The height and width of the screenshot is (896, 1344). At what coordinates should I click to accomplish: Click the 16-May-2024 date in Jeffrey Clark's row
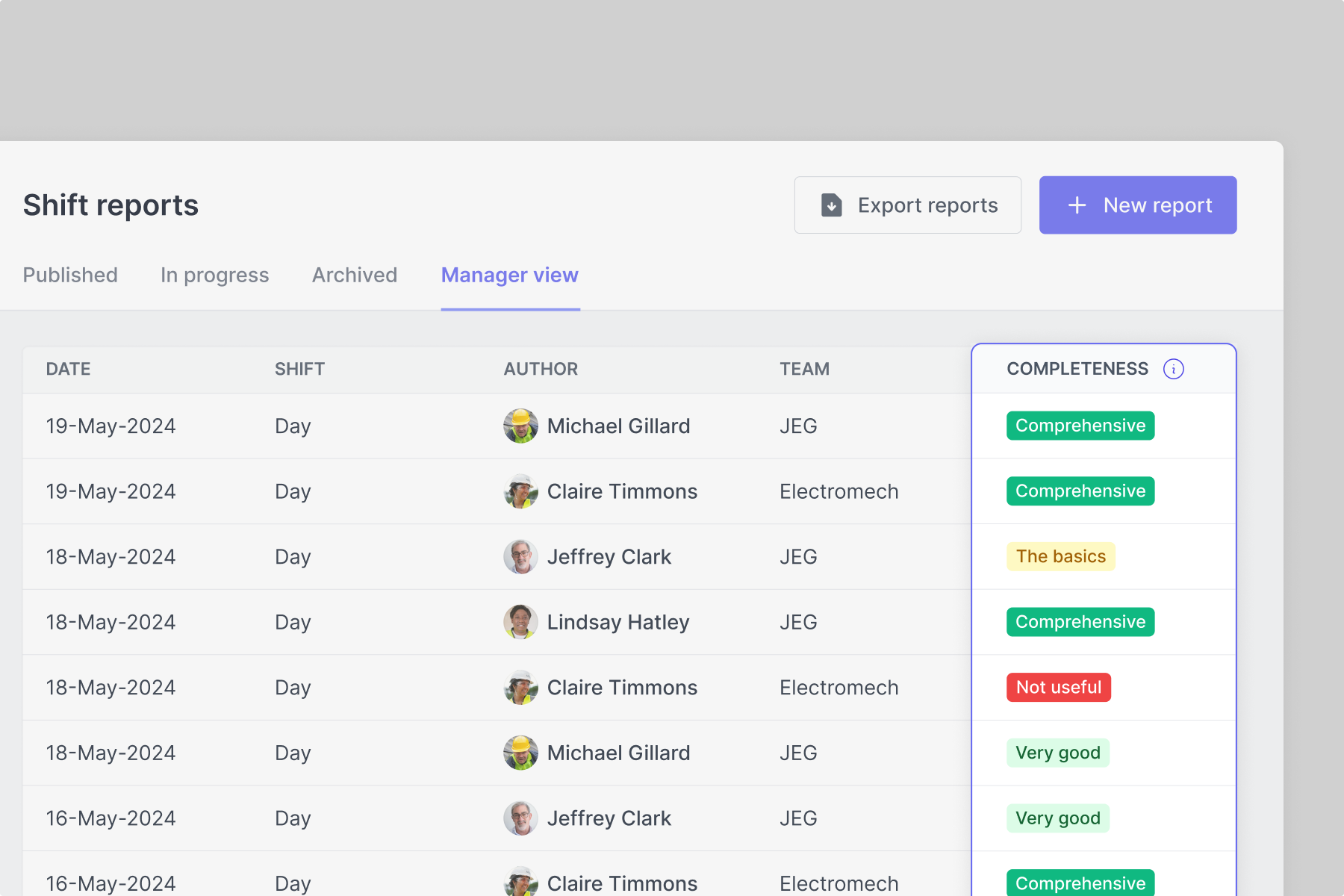(x=111, y=818)
